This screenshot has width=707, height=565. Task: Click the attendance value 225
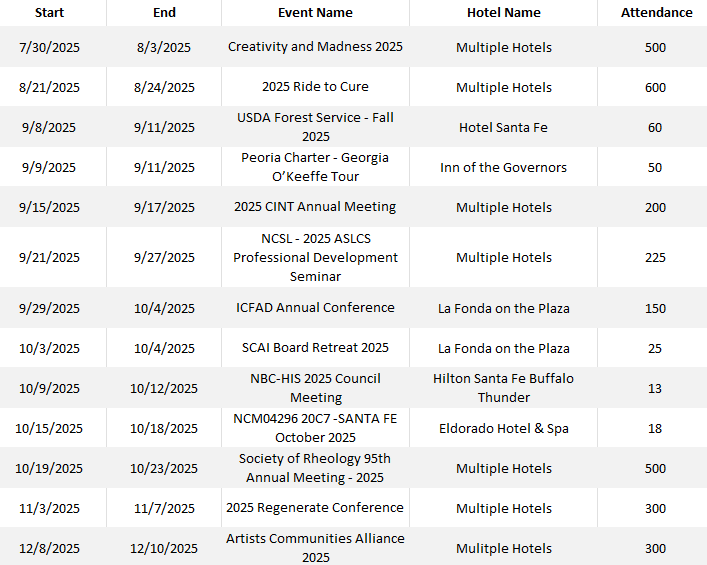655,257
